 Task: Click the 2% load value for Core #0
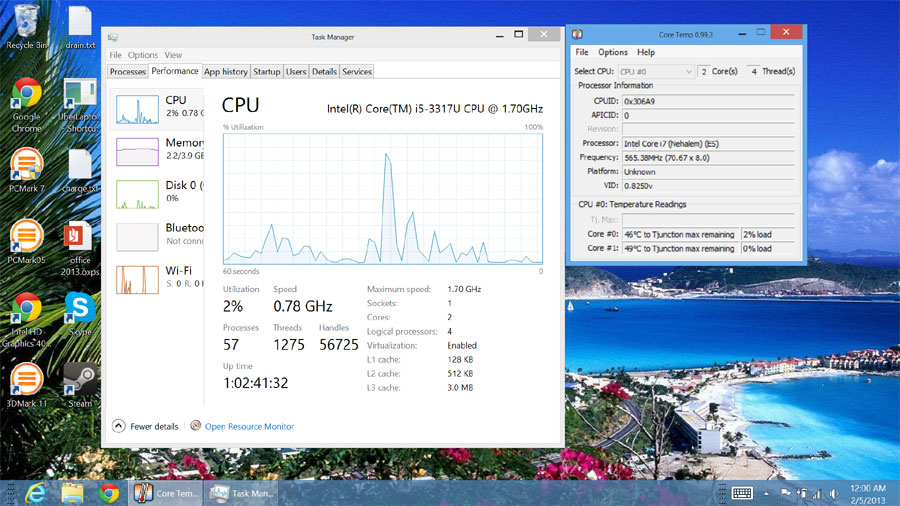768,235
